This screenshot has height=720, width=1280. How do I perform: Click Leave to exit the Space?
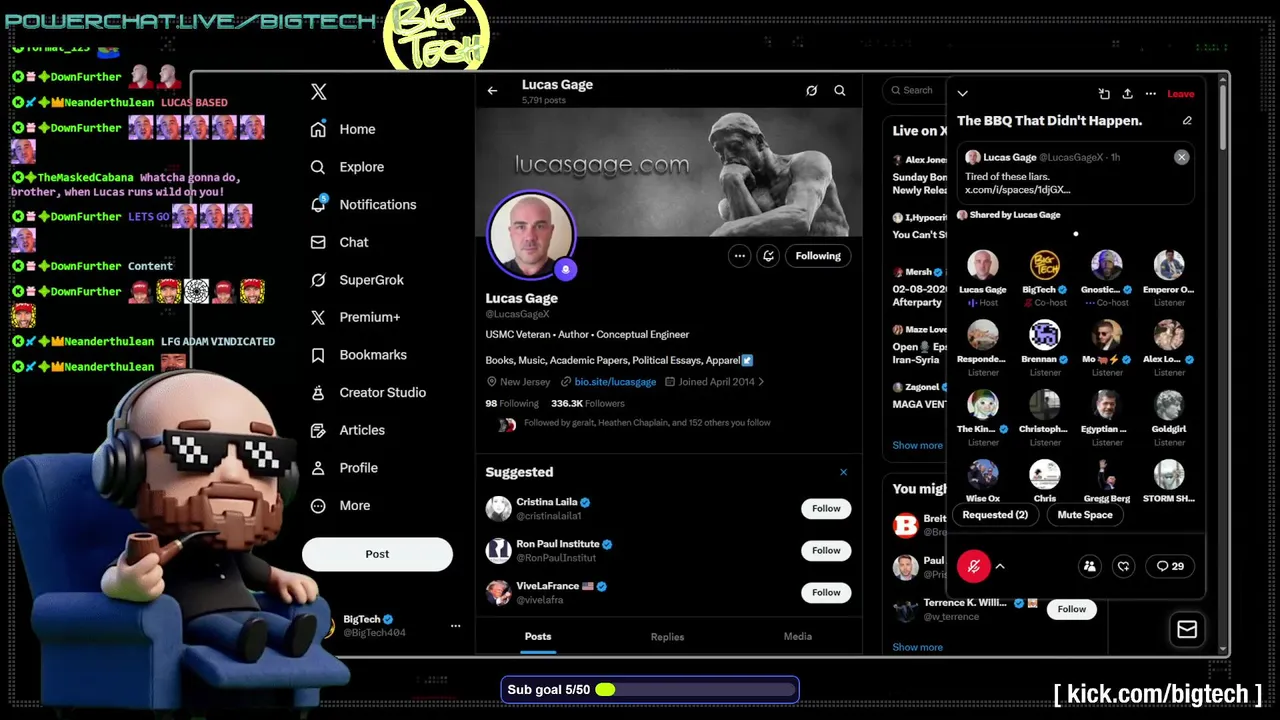[x=1180, y=94]
